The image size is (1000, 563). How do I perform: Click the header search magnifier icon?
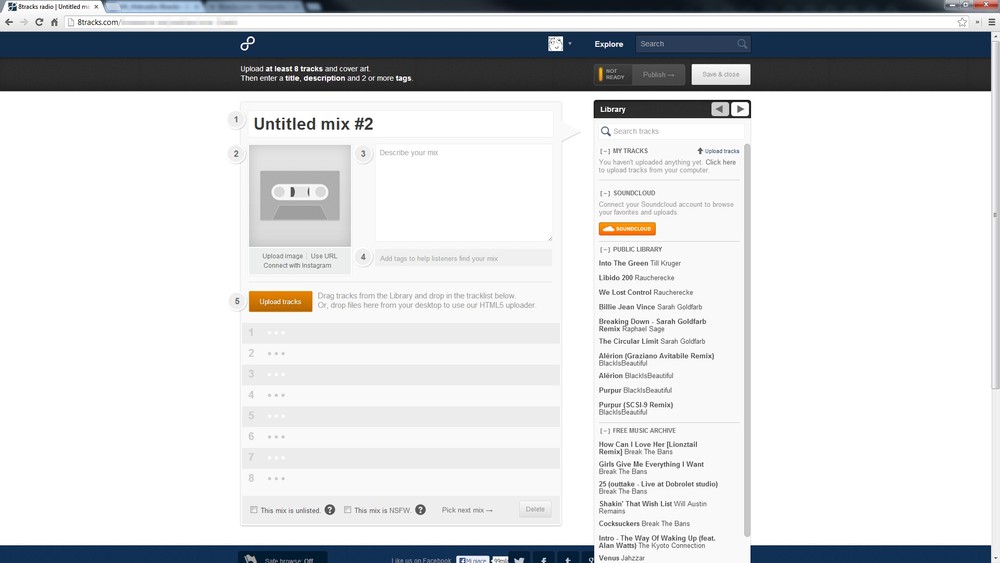pos(742,44)
